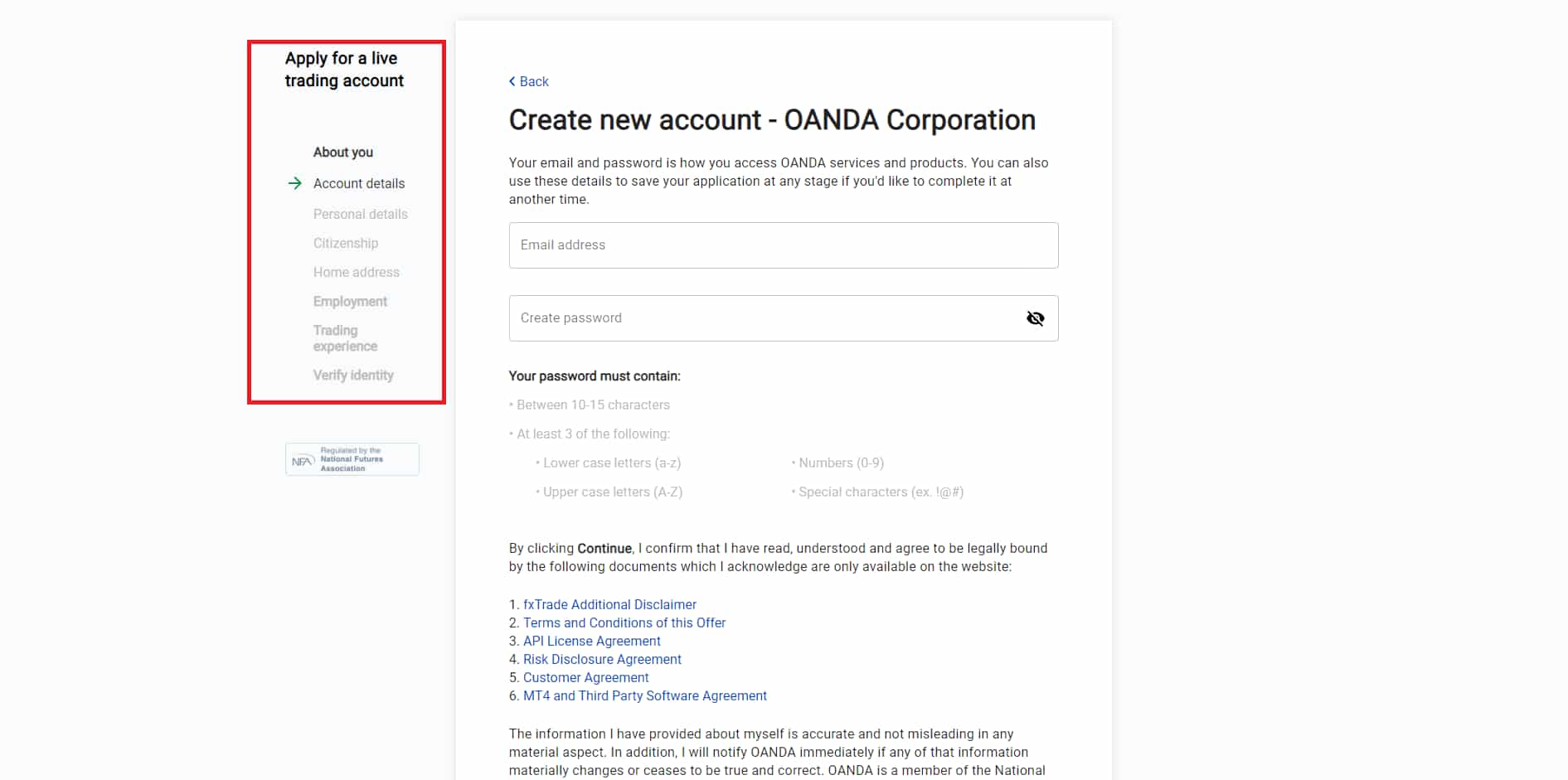
Task: Click the NFA regulated badge logo
Action: tap(352, 458)
